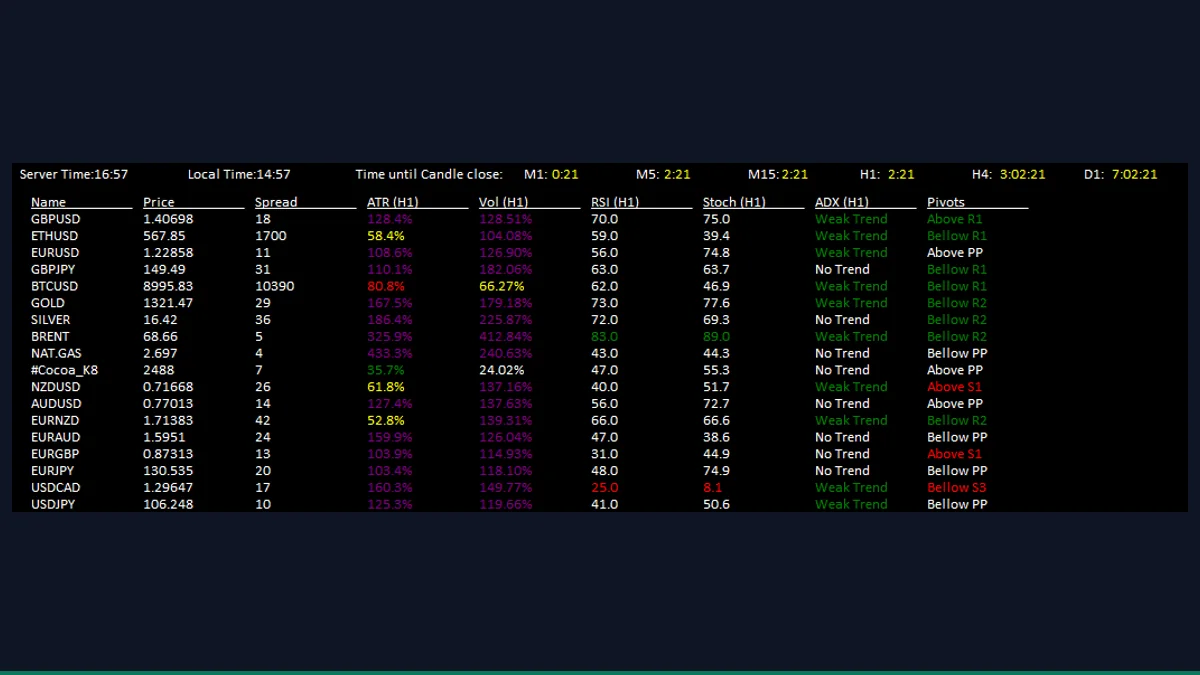This screenshot has width=1200, height=675.
Task: Select the EURNZD symbol name
Action: [56, 420]
